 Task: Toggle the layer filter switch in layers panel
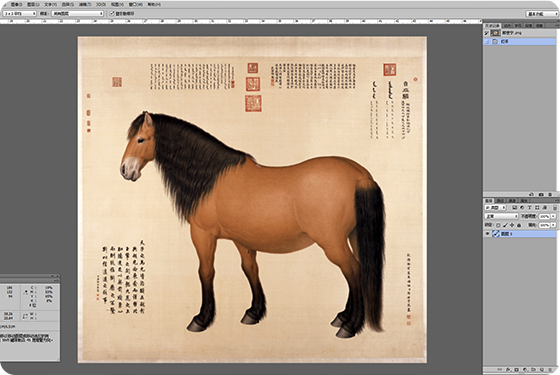(x=555, y=208)
